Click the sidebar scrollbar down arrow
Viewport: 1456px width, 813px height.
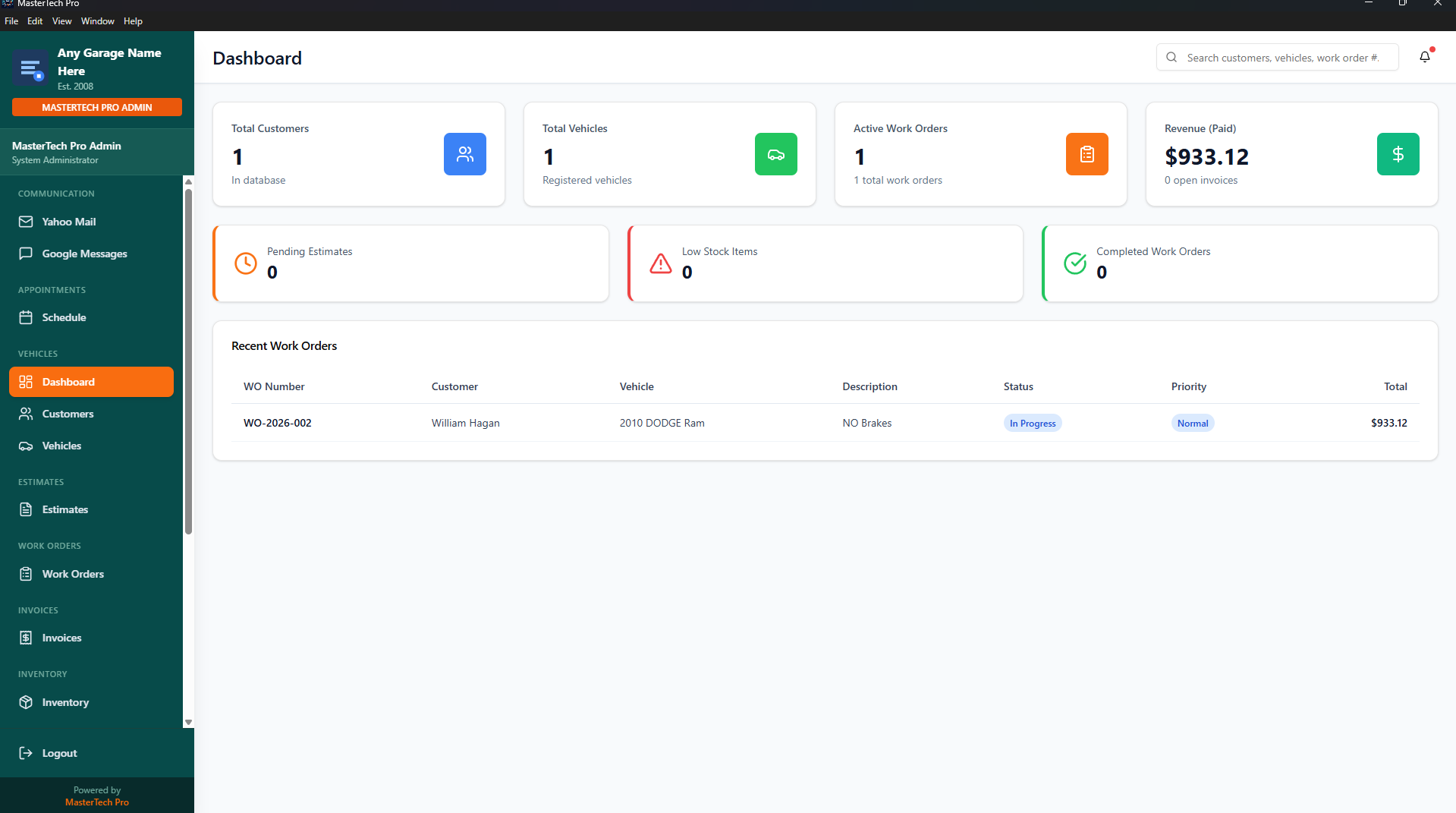click(188, 723)
